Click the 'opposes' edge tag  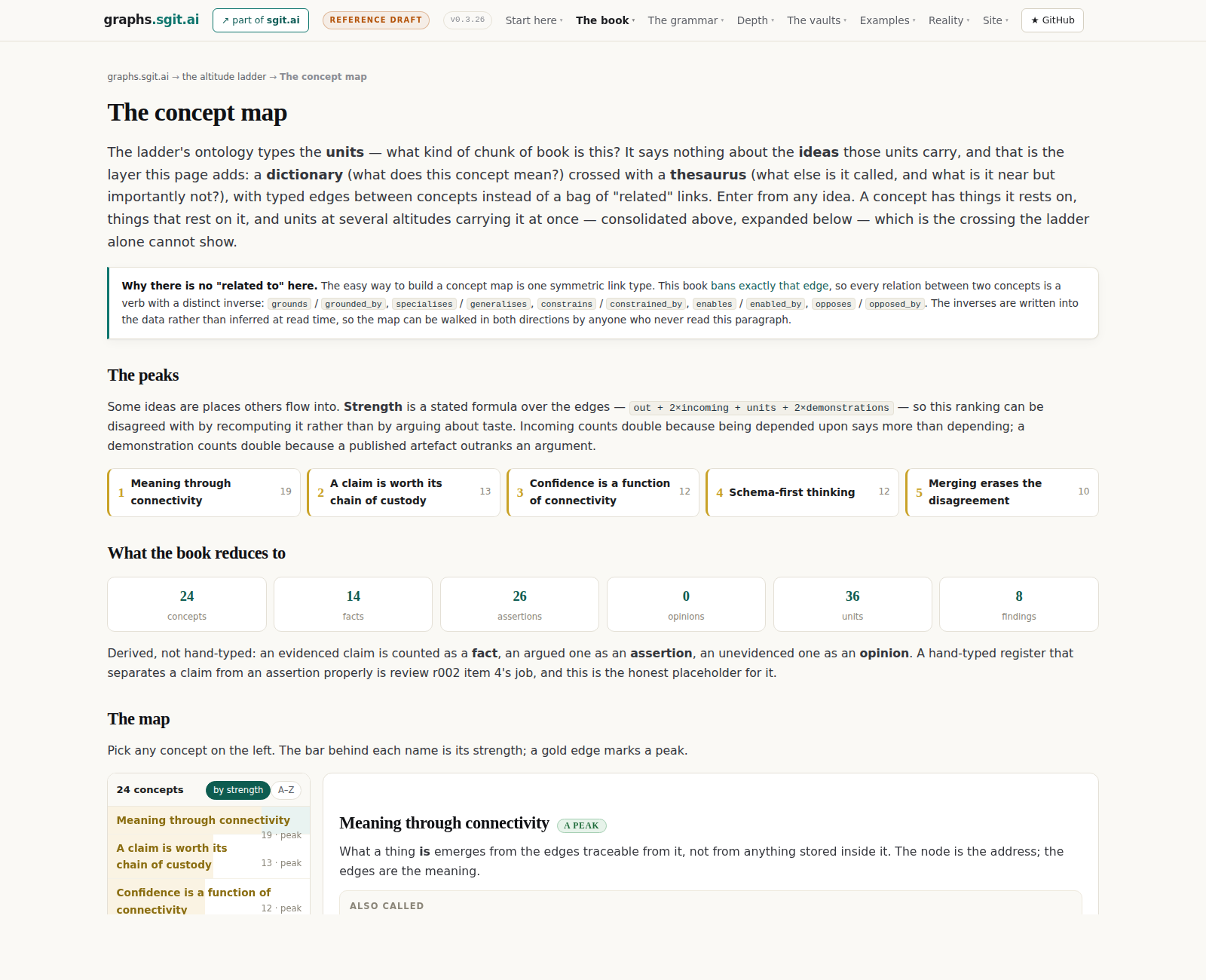(833, 304)
